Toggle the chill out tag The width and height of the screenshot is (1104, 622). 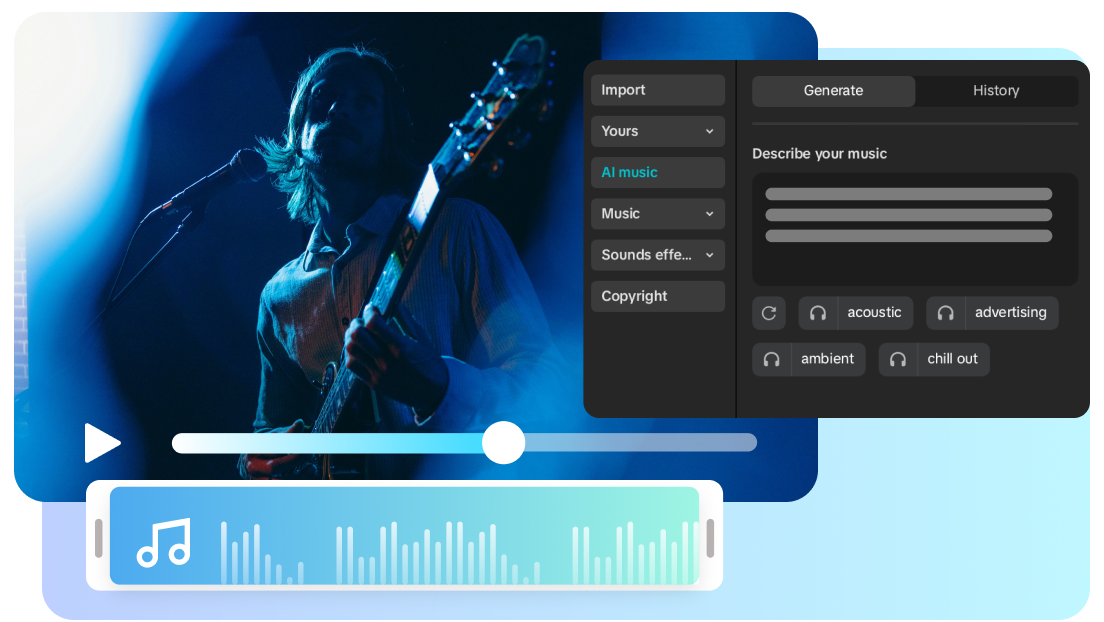(x=952, y=359)
